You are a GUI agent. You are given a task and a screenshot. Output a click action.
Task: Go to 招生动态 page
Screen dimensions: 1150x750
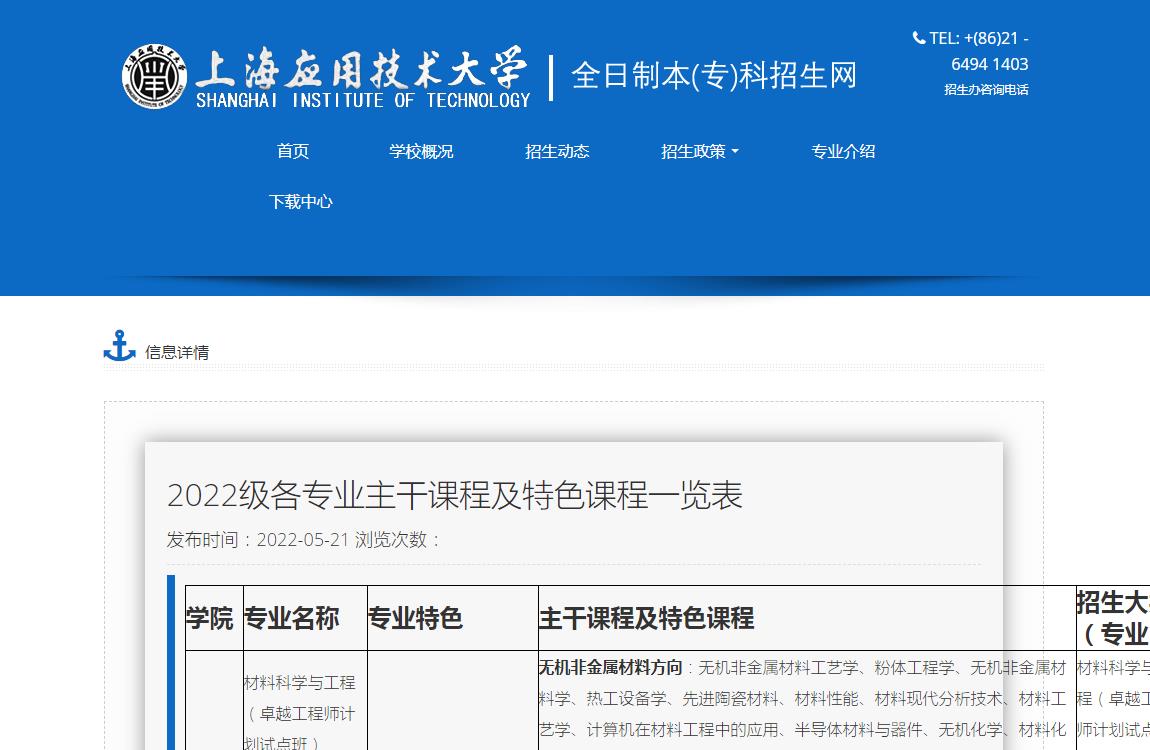557,151
